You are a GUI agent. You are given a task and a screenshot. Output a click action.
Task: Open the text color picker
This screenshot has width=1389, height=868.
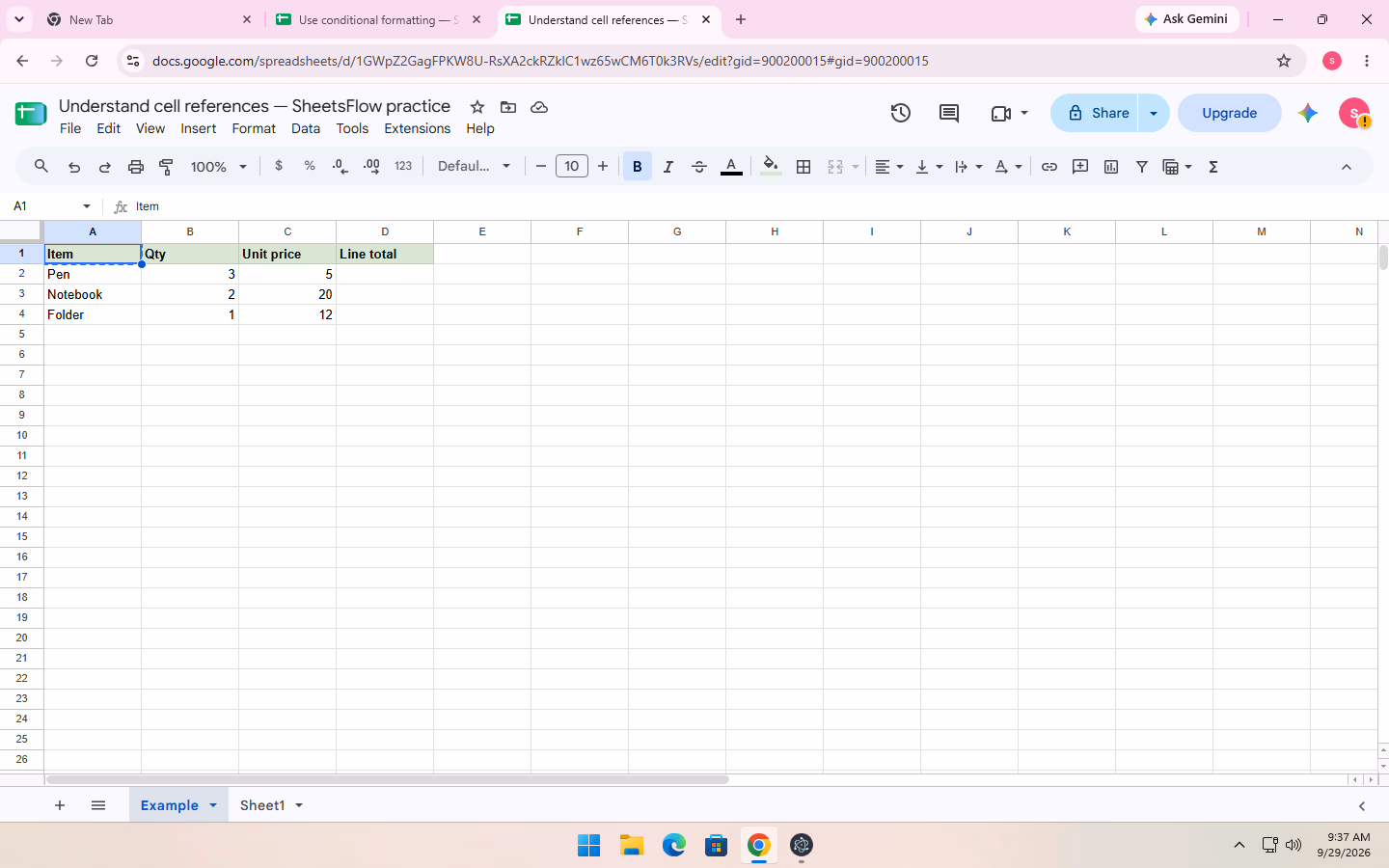[x=732, y=167]
